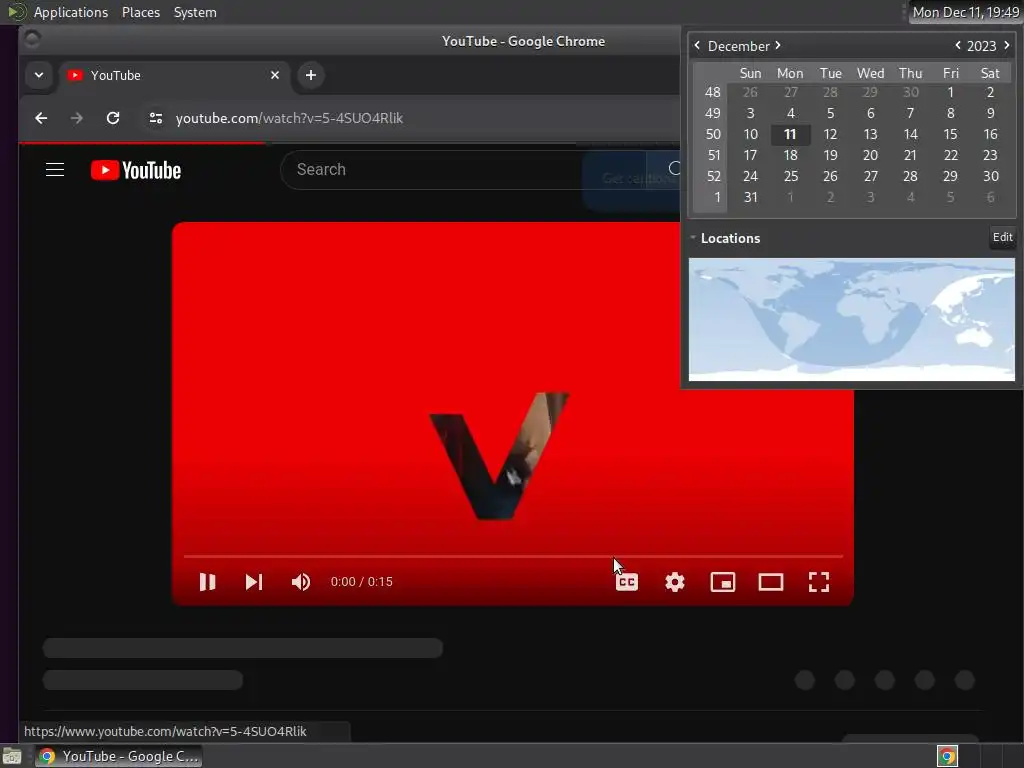1024x768 pixels.
Task: Click the video progress bar
Action: click(x=513, y=556)
